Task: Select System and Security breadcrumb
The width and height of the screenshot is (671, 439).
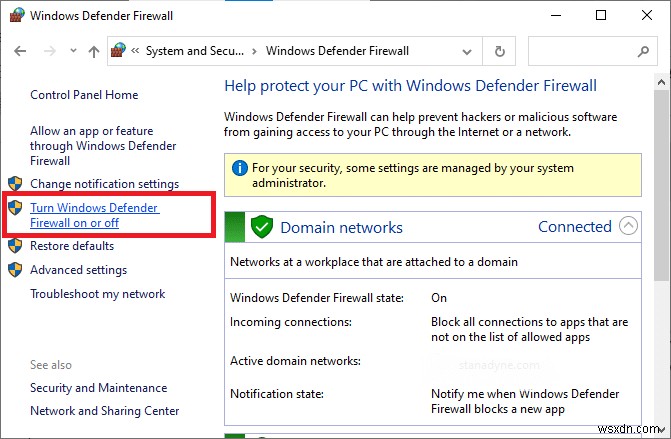Action: point(194,51)
